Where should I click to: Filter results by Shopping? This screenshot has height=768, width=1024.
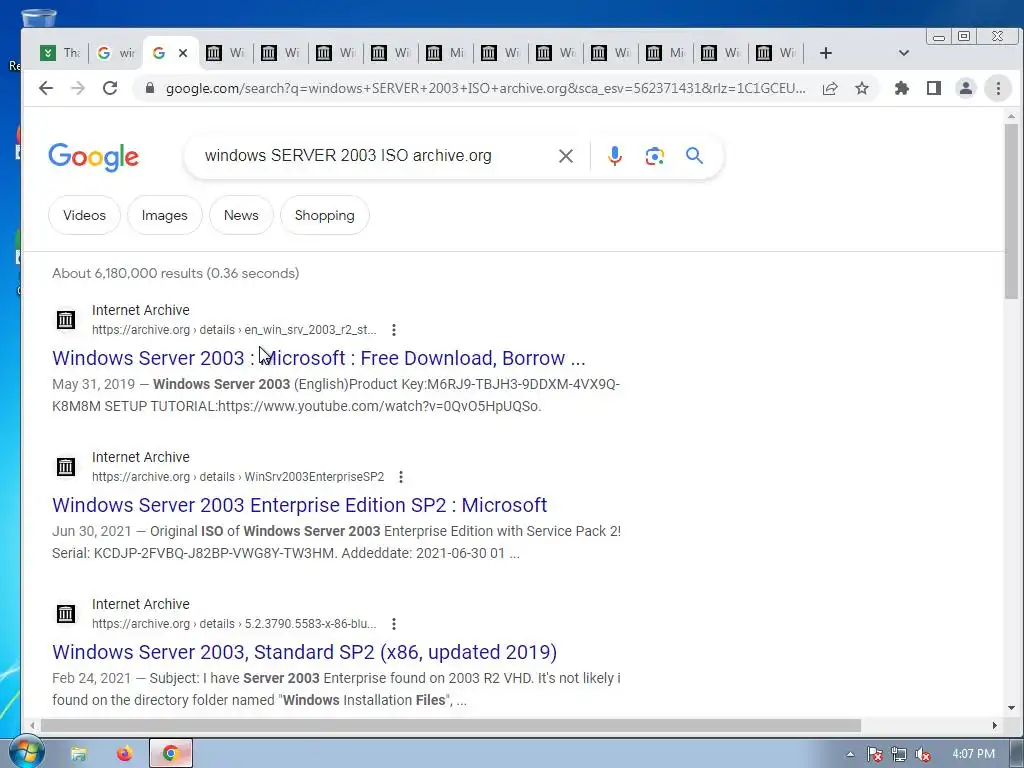pyautogui.click(x=325, y=215)
